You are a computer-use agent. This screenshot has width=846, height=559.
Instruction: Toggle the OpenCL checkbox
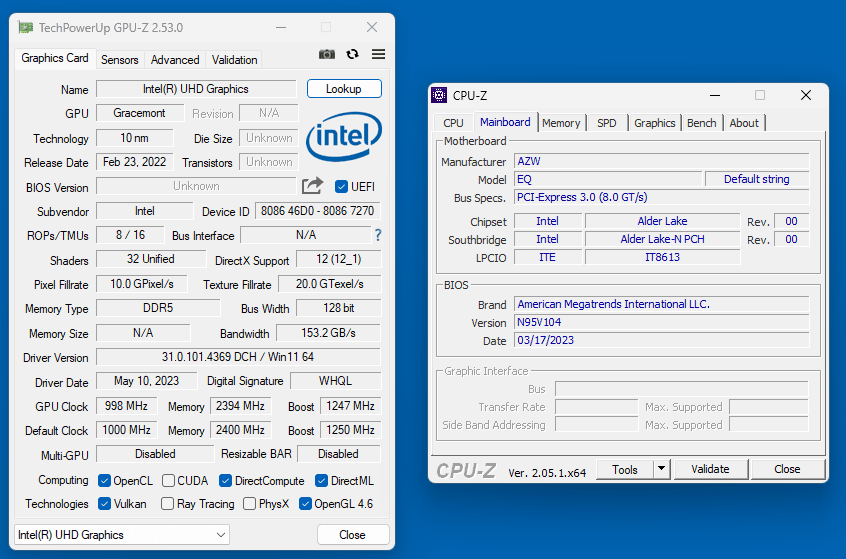click(104, 480)
